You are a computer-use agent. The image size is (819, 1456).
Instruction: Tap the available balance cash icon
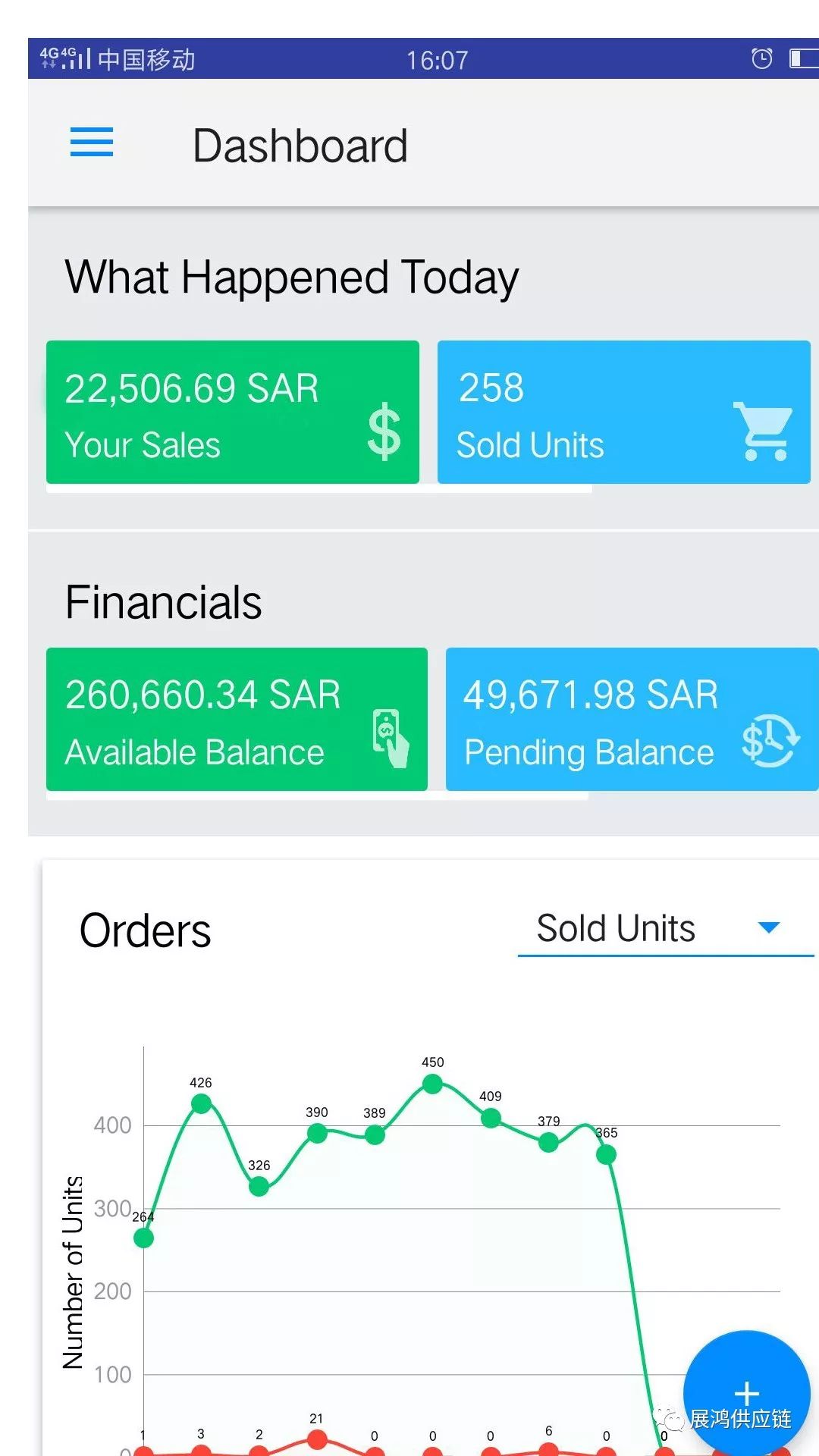[391, 738]
